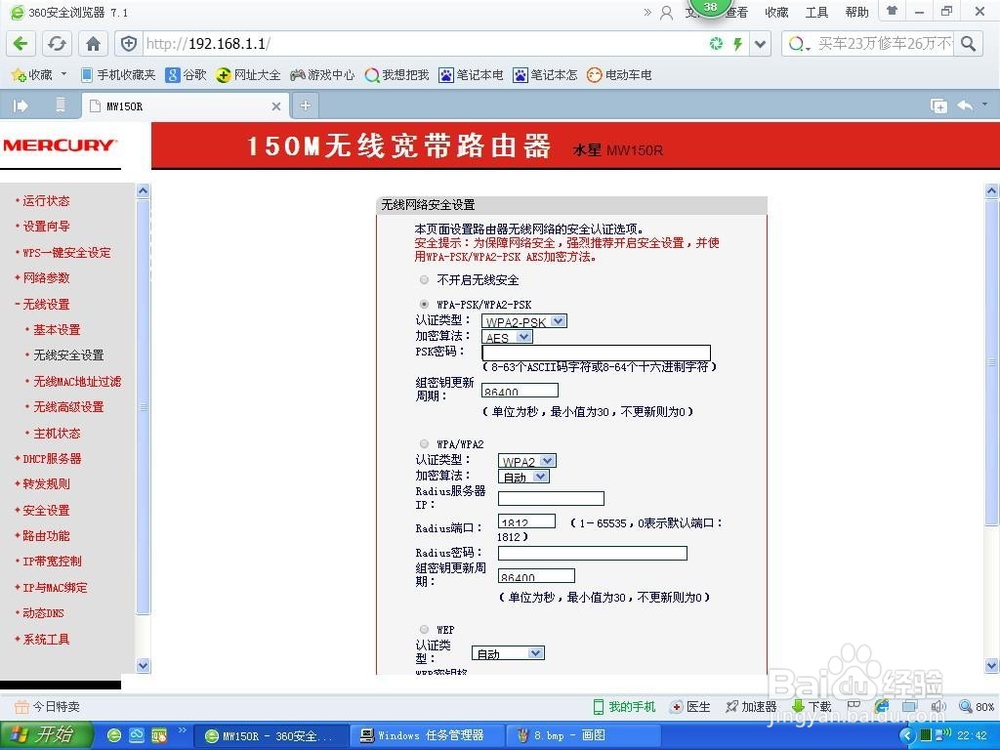Expand the DHCP服务器 menu section
The height and width of the screenshot is (750, 1000).
52,459
